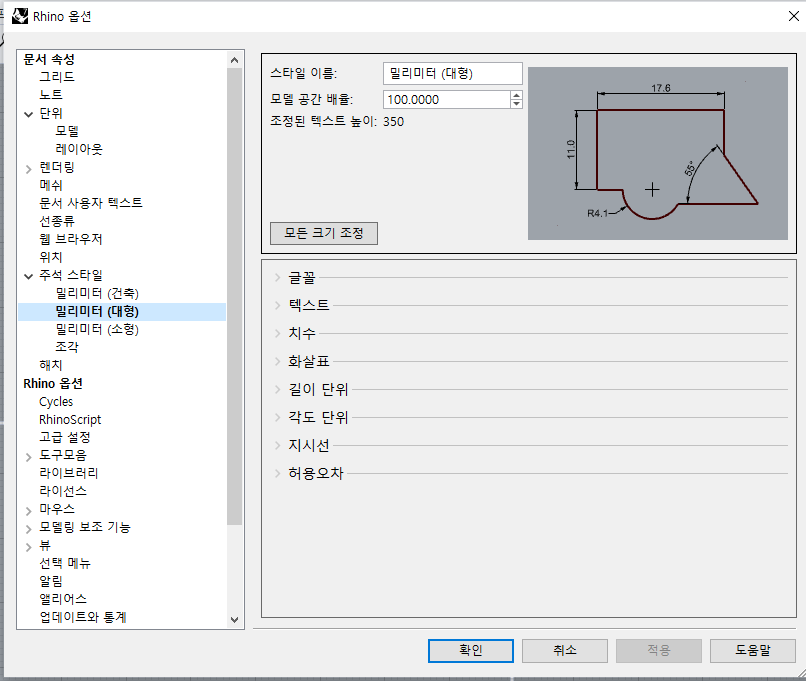Viewport: 806px width, 681px height.
Task: Select 렌더링 in the tree
Action: pos(57,167)
